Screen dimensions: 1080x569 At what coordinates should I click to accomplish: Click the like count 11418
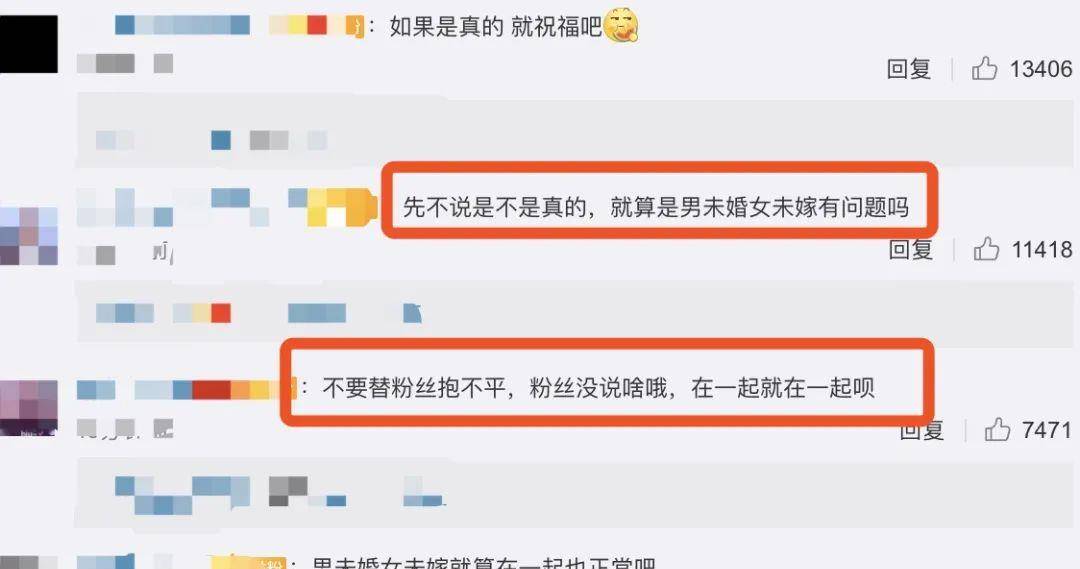[1041, 249]
